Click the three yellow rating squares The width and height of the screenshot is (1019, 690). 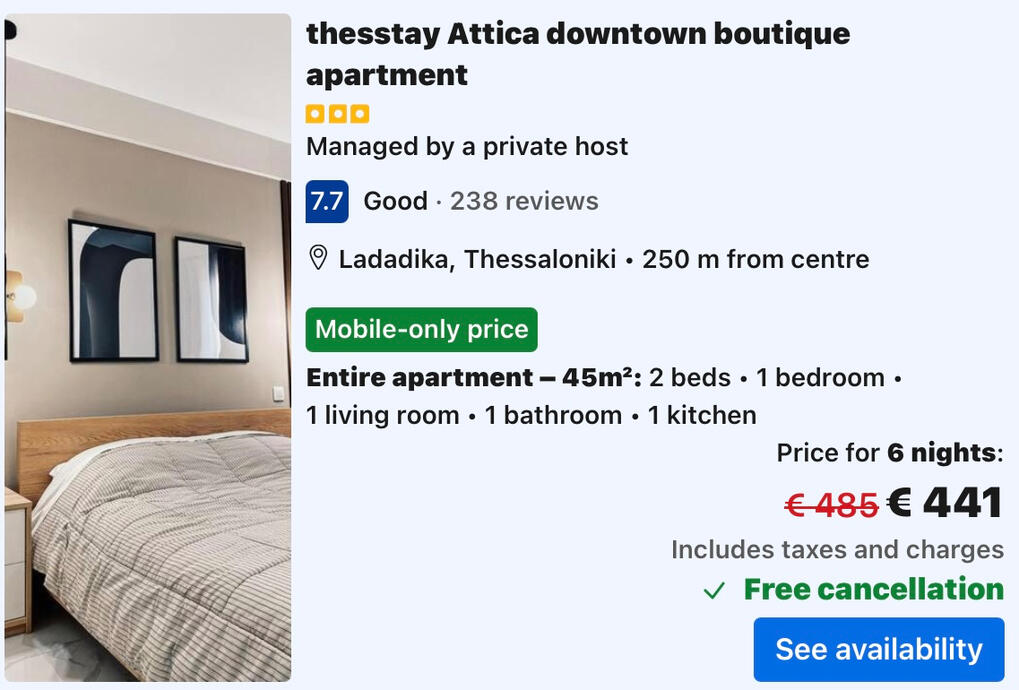[x=337, y=114]
